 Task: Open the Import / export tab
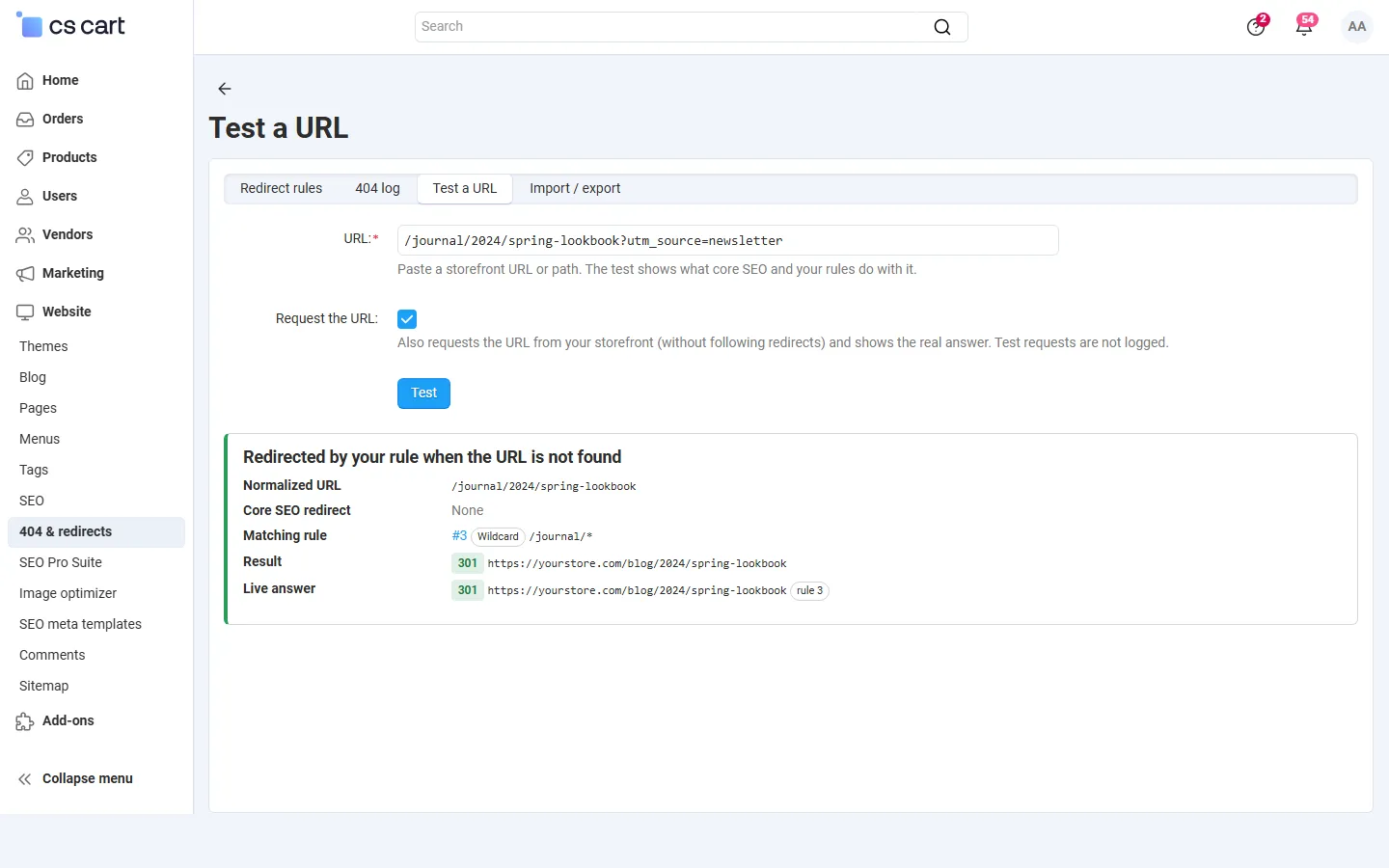click(575, 189)
